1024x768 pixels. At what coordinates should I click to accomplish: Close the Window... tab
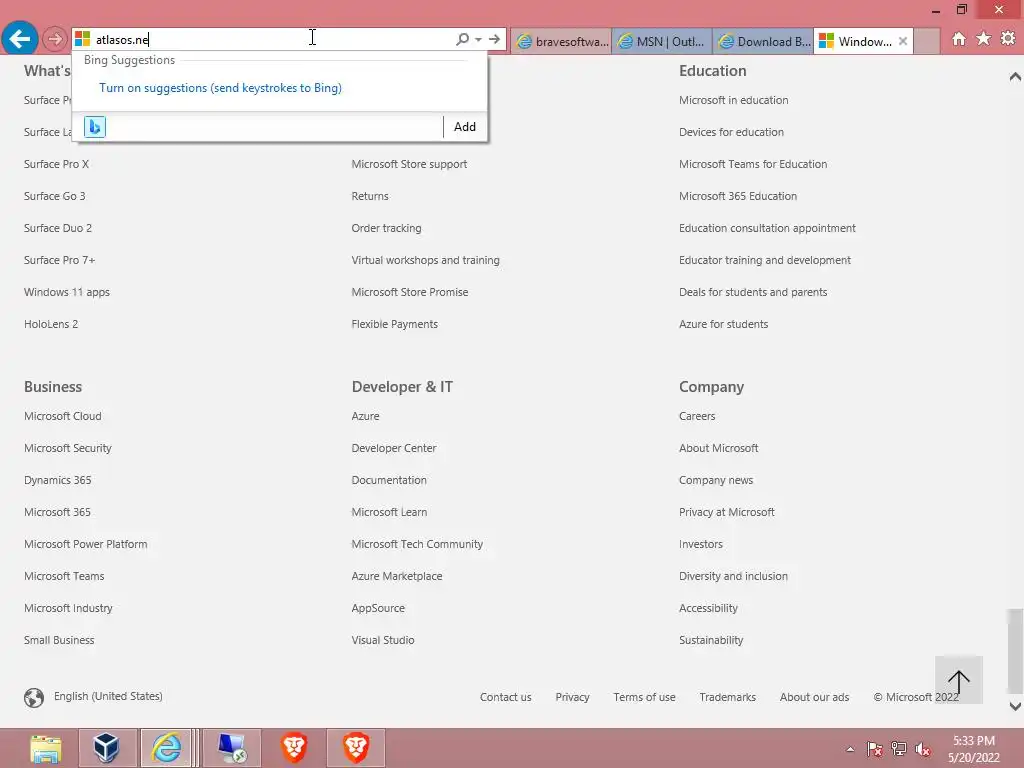(903, 41)
